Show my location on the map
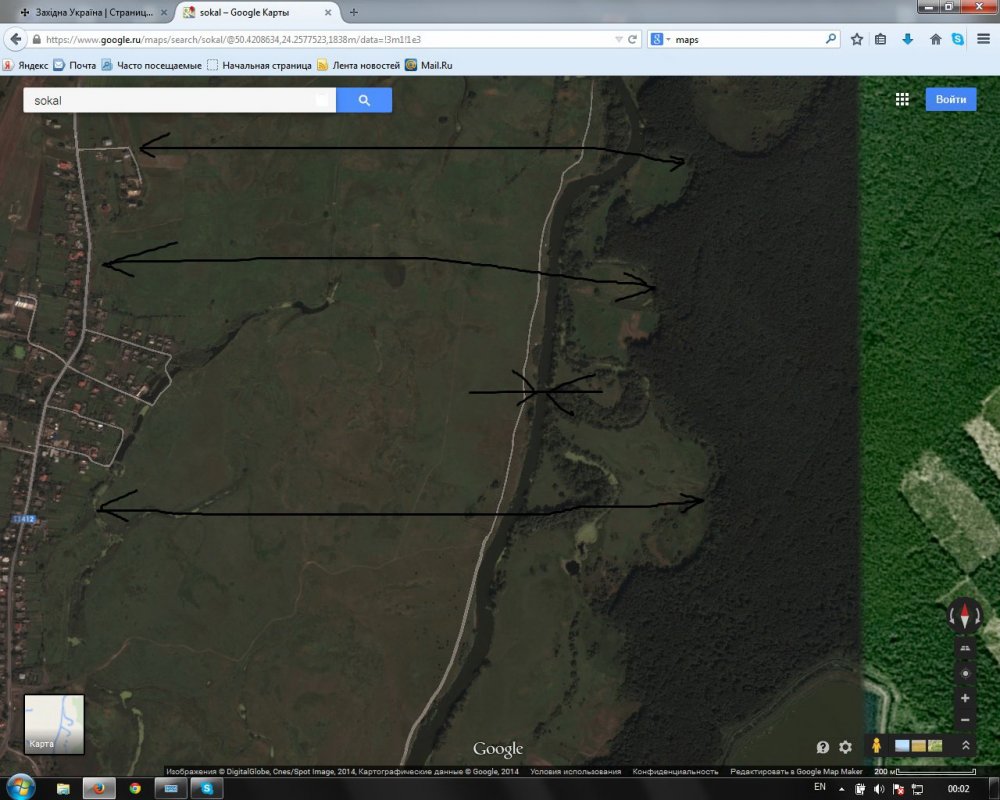This screenshot has height=800, width=1000. point(964,673)
